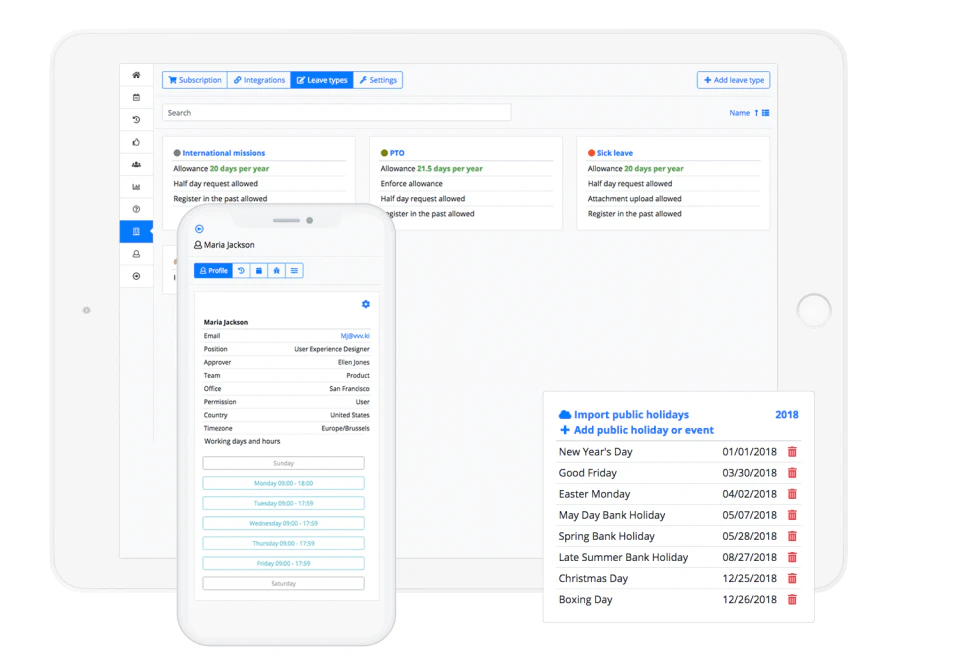Click the Add leave type button

(x=733, y=79)
